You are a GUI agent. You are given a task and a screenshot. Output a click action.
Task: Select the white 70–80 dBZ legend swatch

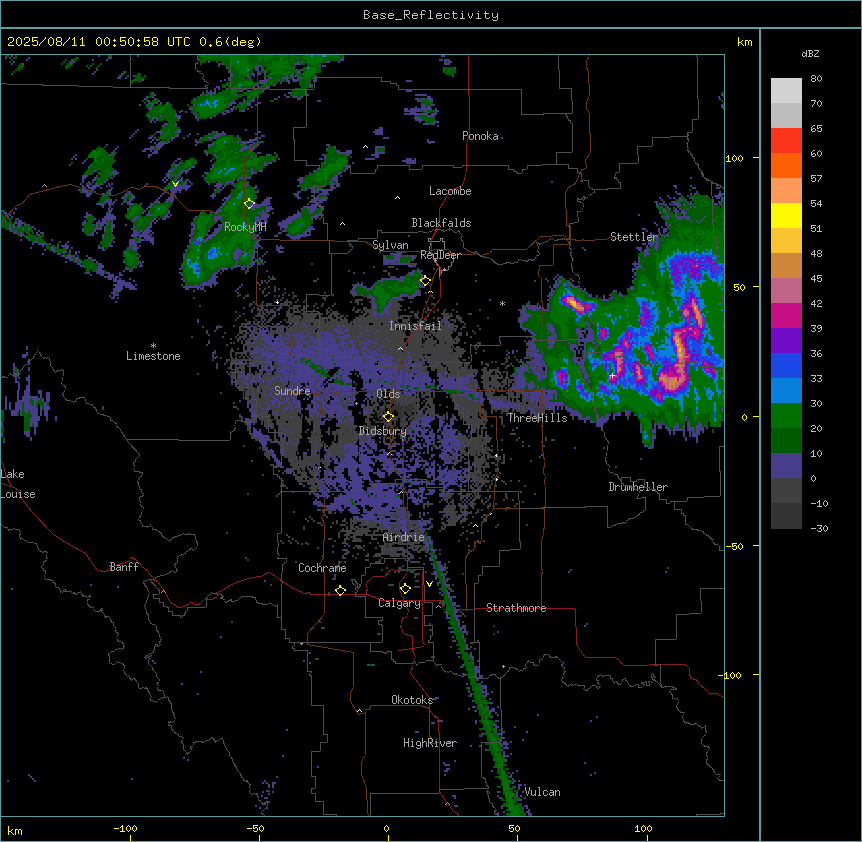point(786,91)
